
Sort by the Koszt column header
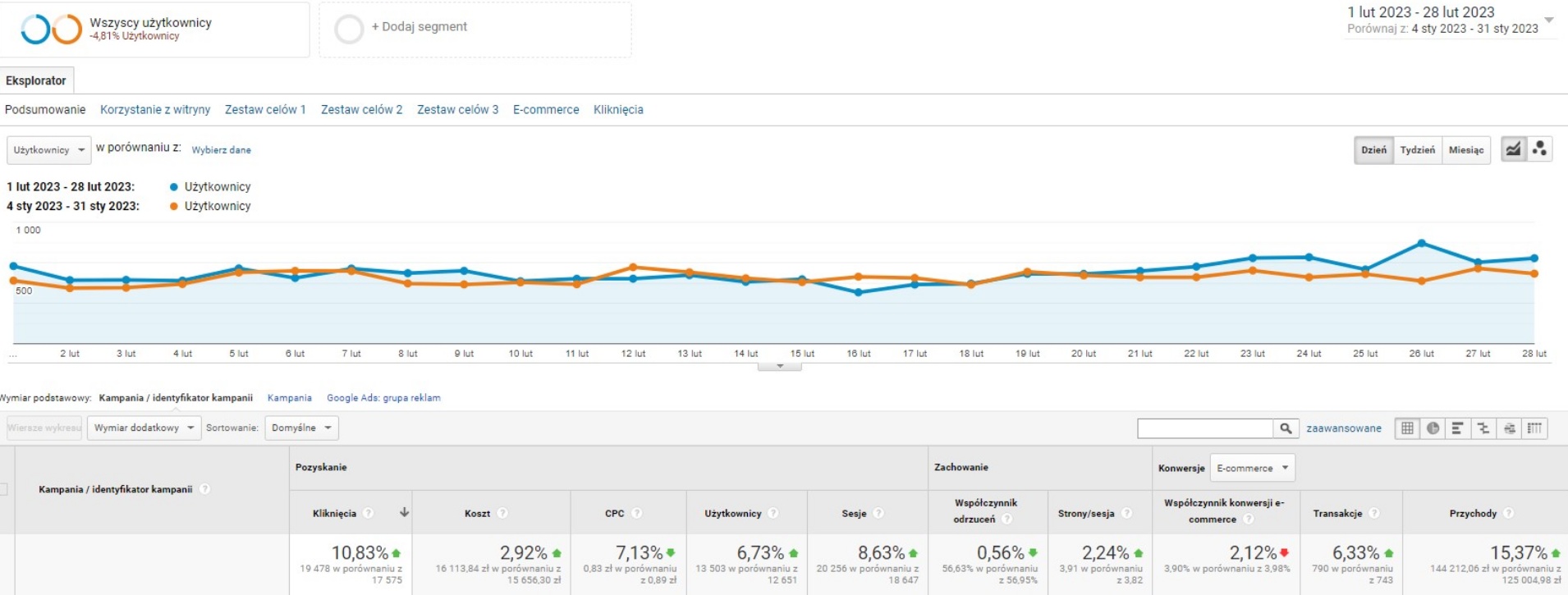477,513
